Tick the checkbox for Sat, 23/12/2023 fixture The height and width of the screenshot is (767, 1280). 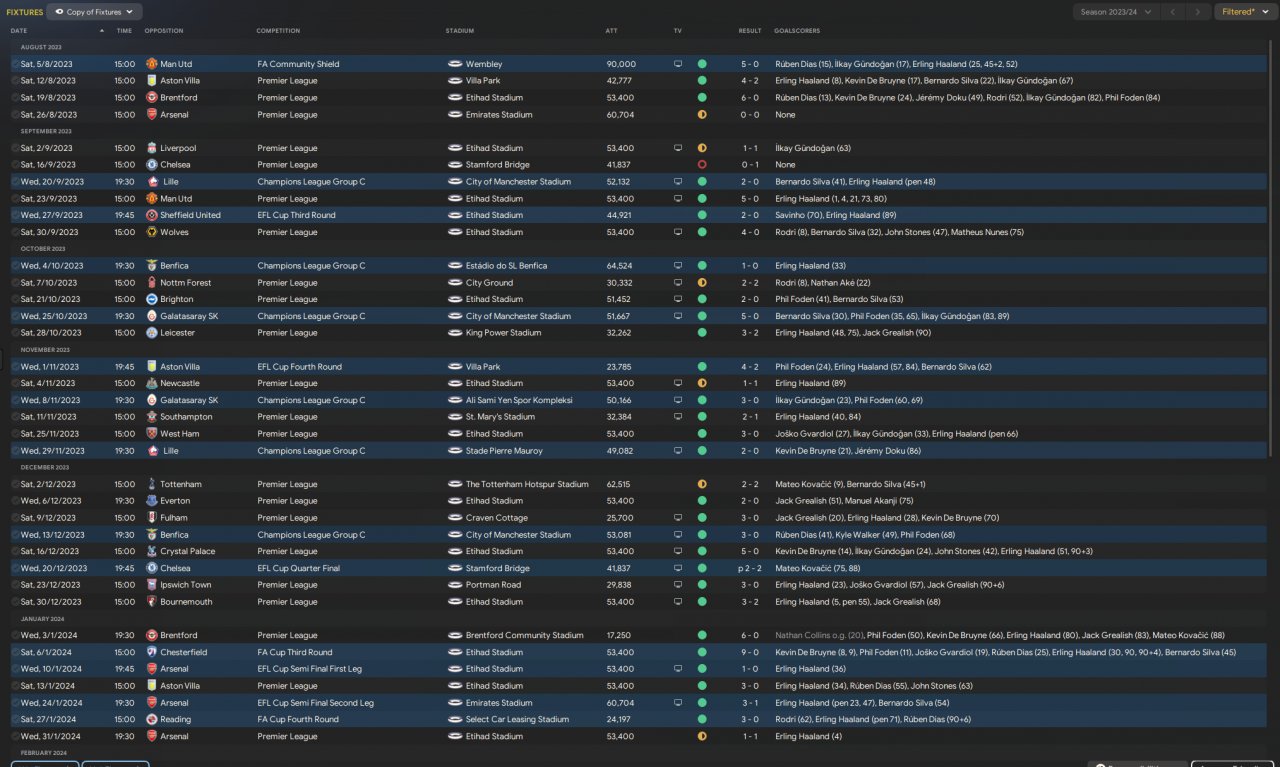15,585
